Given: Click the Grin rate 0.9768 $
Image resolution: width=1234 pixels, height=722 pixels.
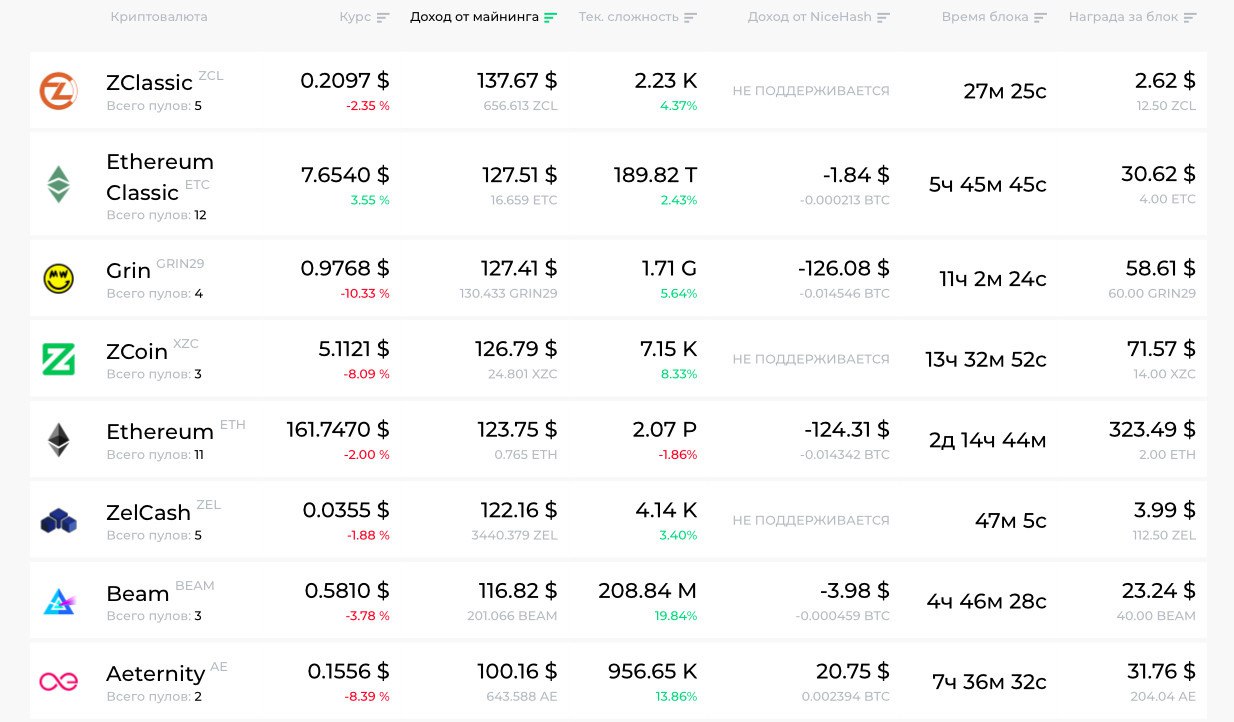Looking at the screenshot, I should (345, 268).
